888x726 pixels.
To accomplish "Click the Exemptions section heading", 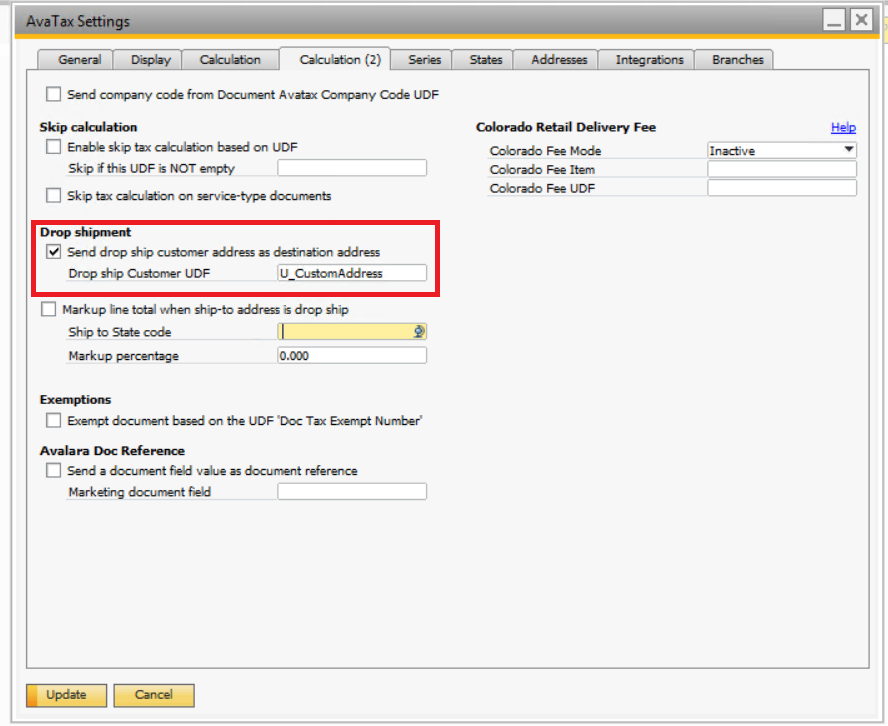I will coord(75,399).
